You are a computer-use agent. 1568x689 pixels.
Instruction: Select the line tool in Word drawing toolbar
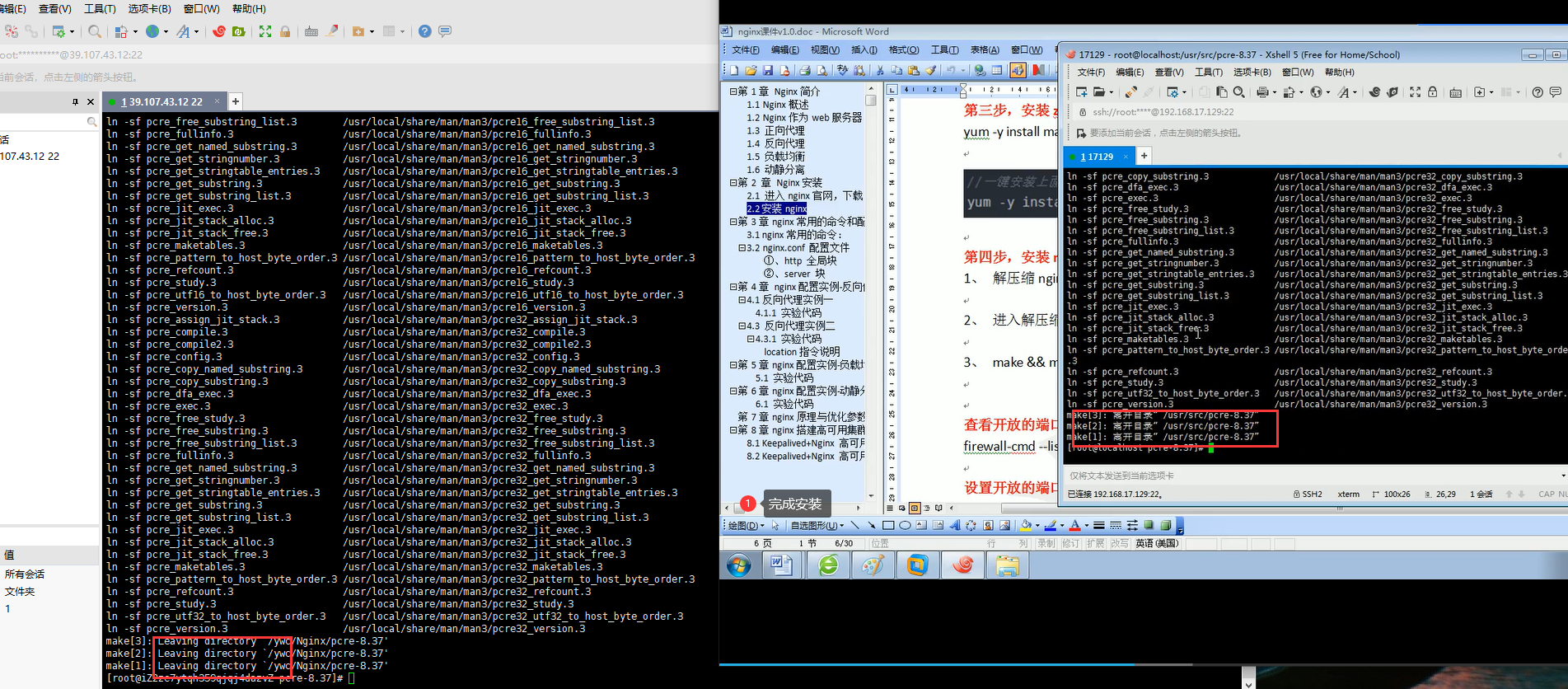click(854, 525)
